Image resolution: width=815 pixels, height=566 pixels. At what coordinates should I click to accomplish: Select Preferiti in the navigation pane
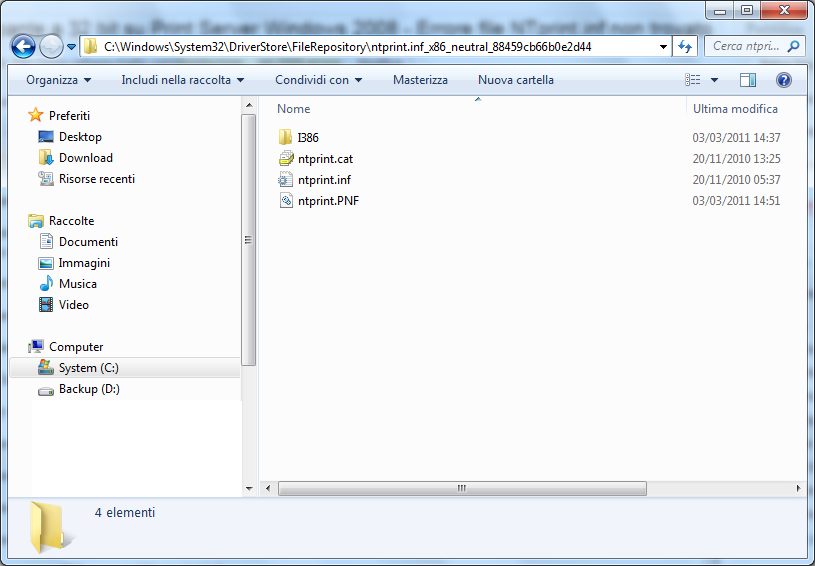69,115
